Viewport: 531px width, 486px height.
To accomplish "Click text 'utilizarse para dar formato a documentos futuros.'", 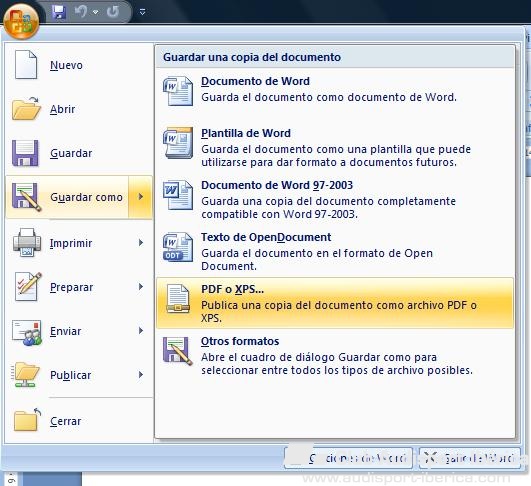I will pyautogui.click(x=329, y=162).
